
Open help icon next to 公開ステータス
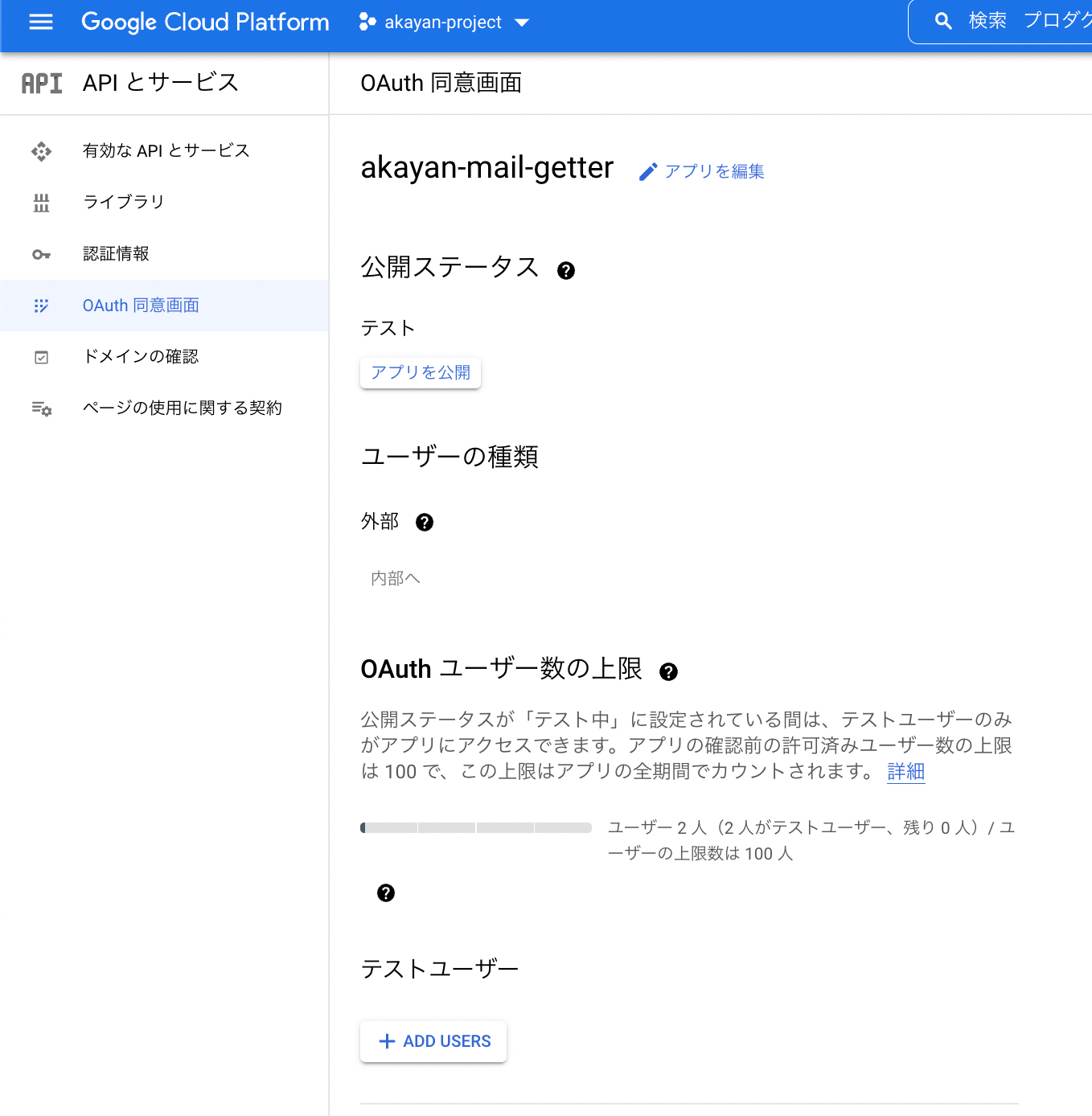566,271
